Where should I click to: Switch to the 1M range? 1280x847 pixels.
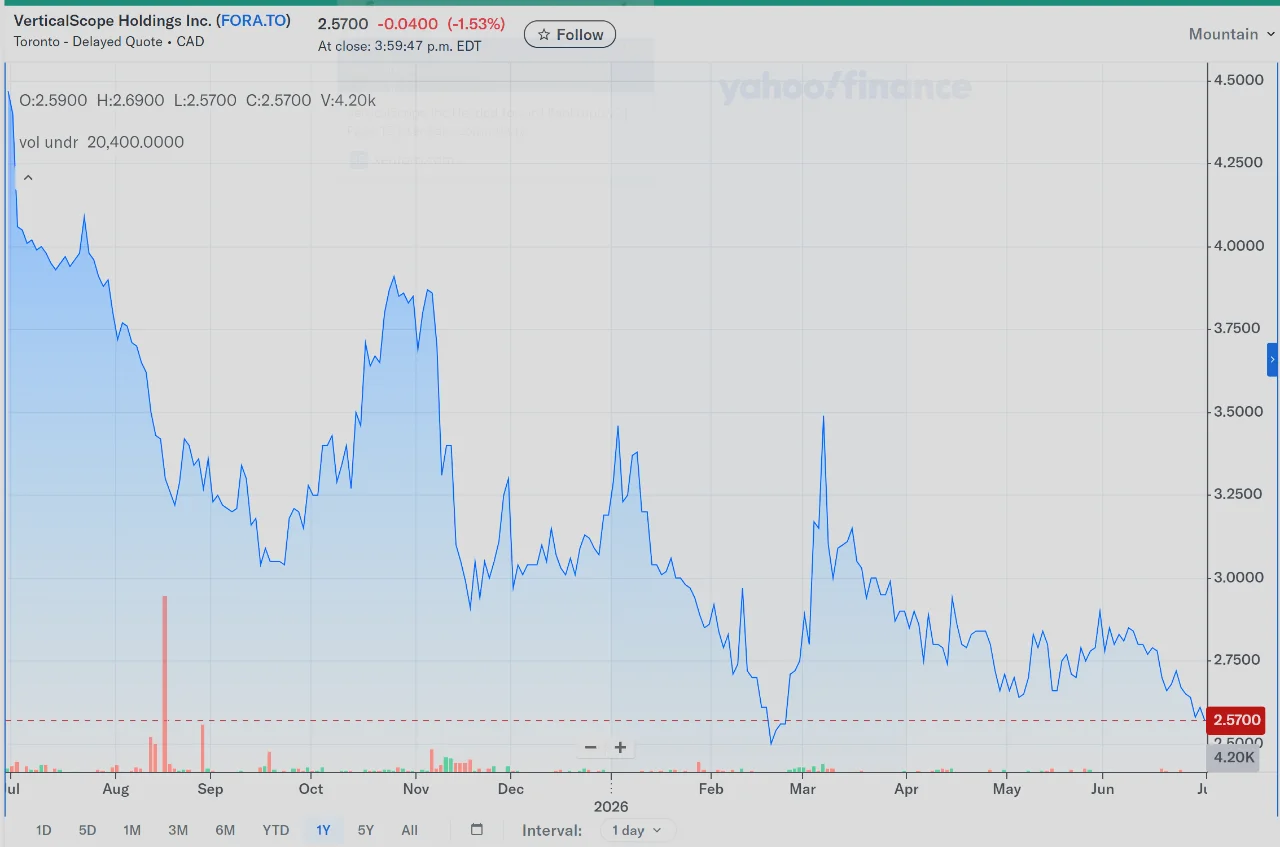coord(132,830)
